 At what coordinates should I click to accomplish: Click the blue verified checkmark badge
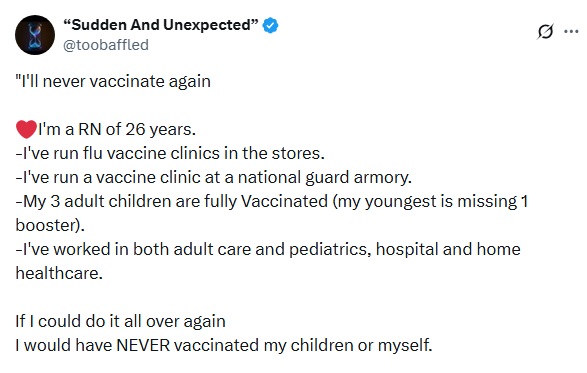click(270, 25)
